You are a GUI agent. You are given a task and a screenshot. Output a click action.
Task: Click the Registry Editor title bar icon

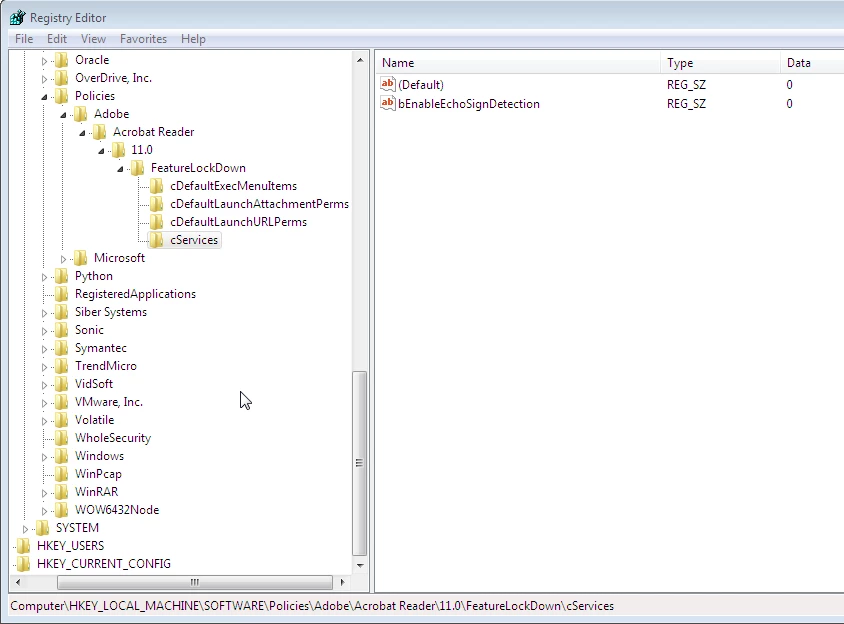click(x=17, y=17)
